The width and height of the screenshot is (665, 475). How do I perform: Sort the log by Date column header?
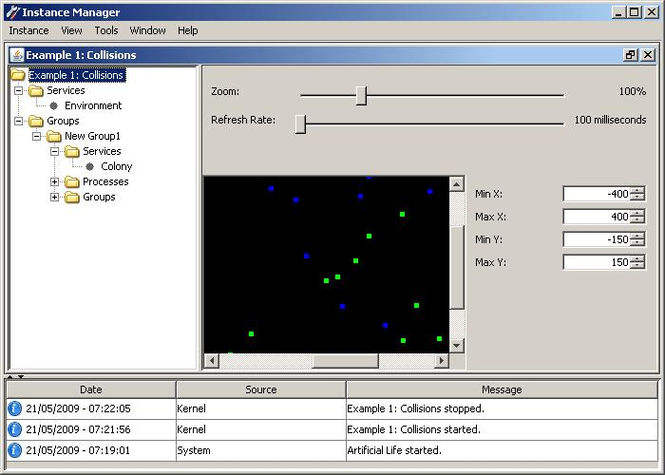point(91,389)
